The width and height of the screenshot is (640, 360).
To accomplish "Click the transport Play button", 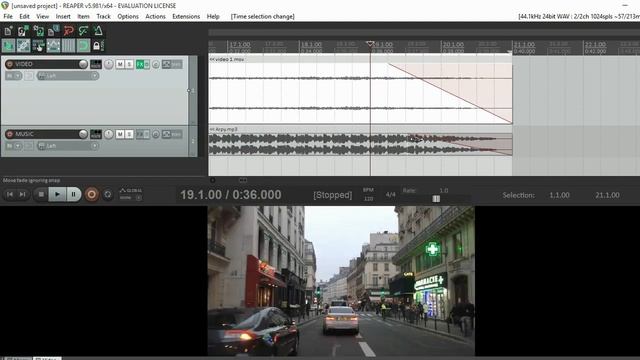I will point(57,194).
